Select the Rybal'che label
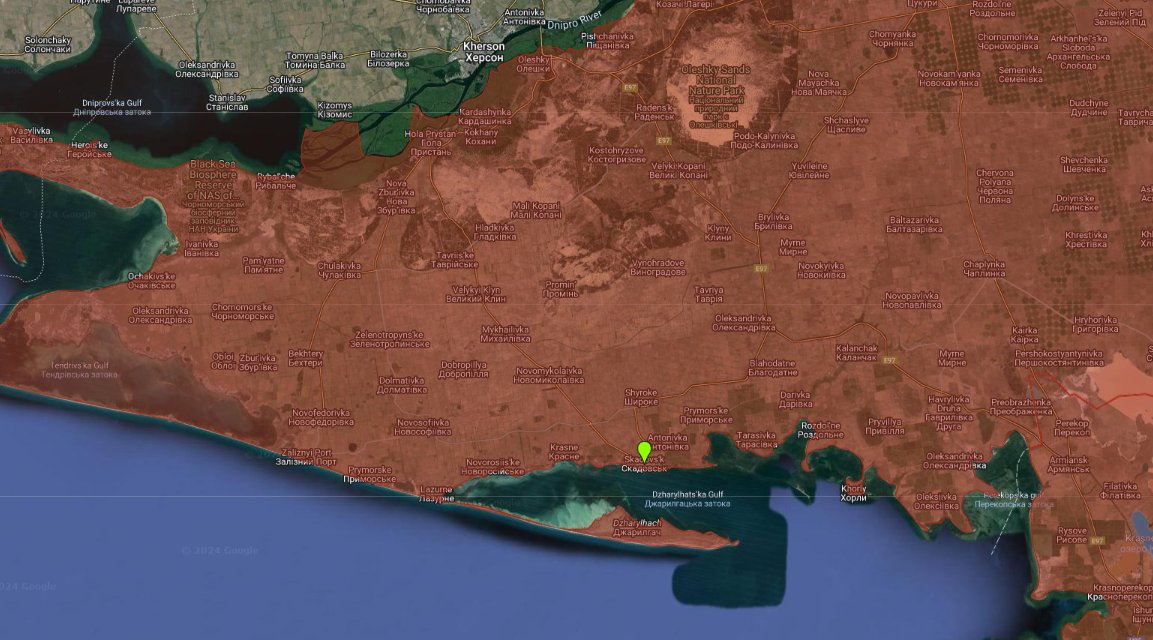This screenshot has width=1153, height=640. [x=276, y=181]
